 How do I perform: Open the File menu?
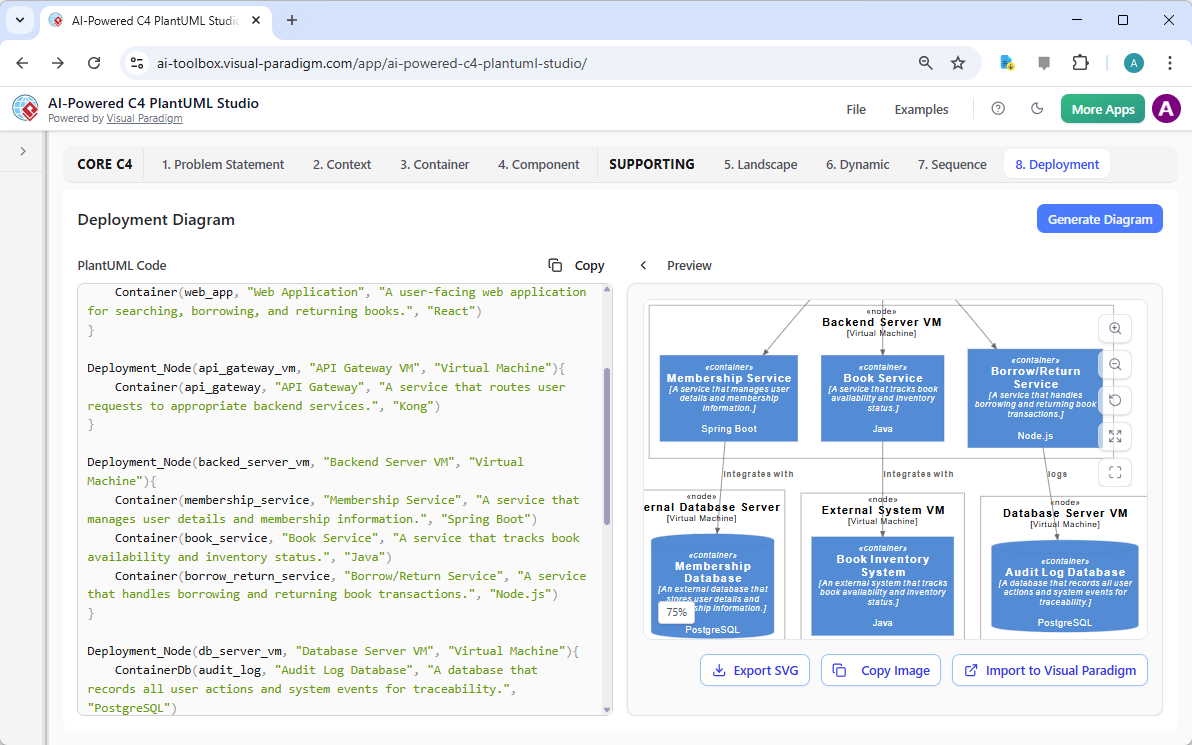pos(856,109)
